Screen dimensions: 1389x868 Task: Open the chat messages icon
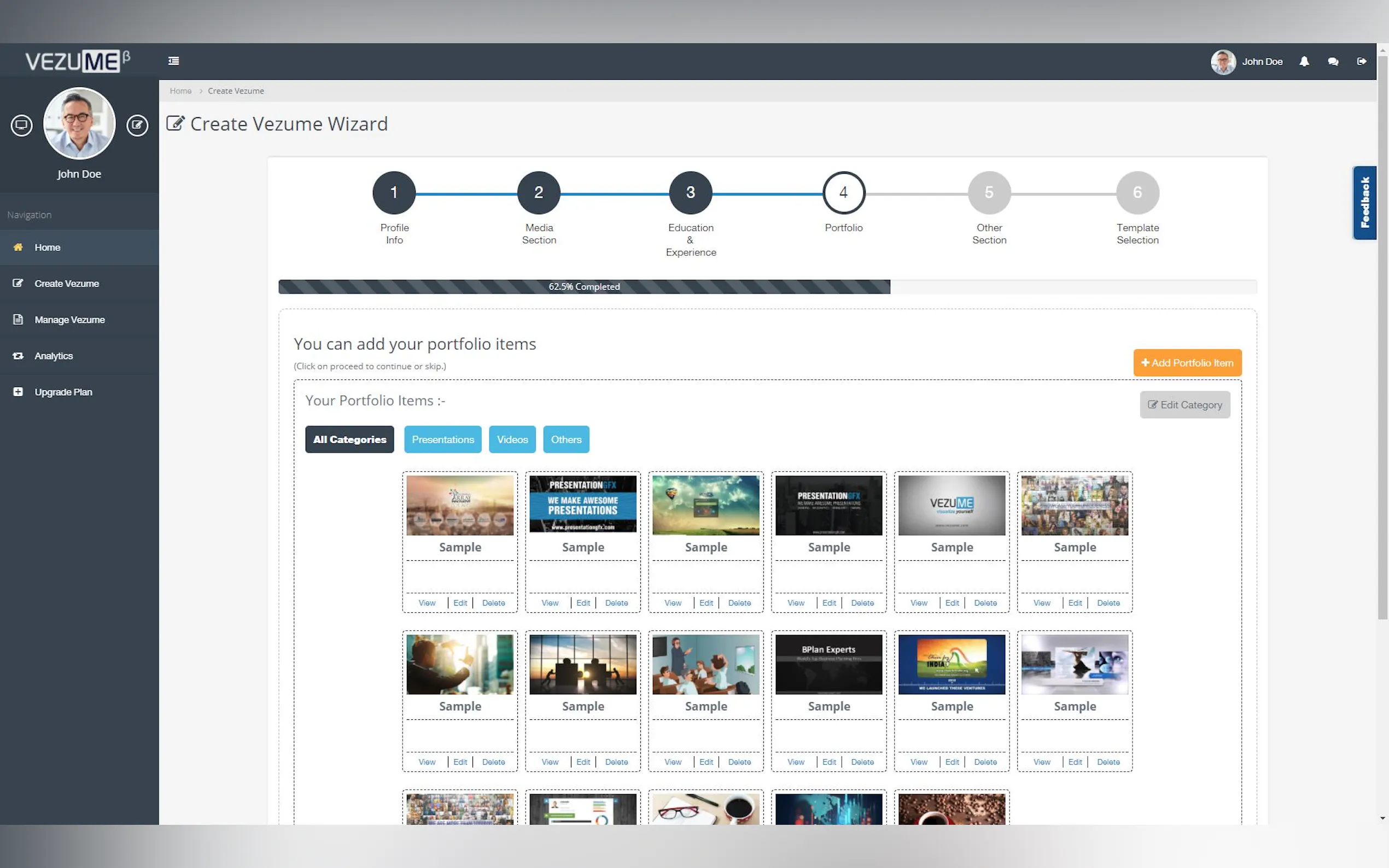coord(1333,61)
